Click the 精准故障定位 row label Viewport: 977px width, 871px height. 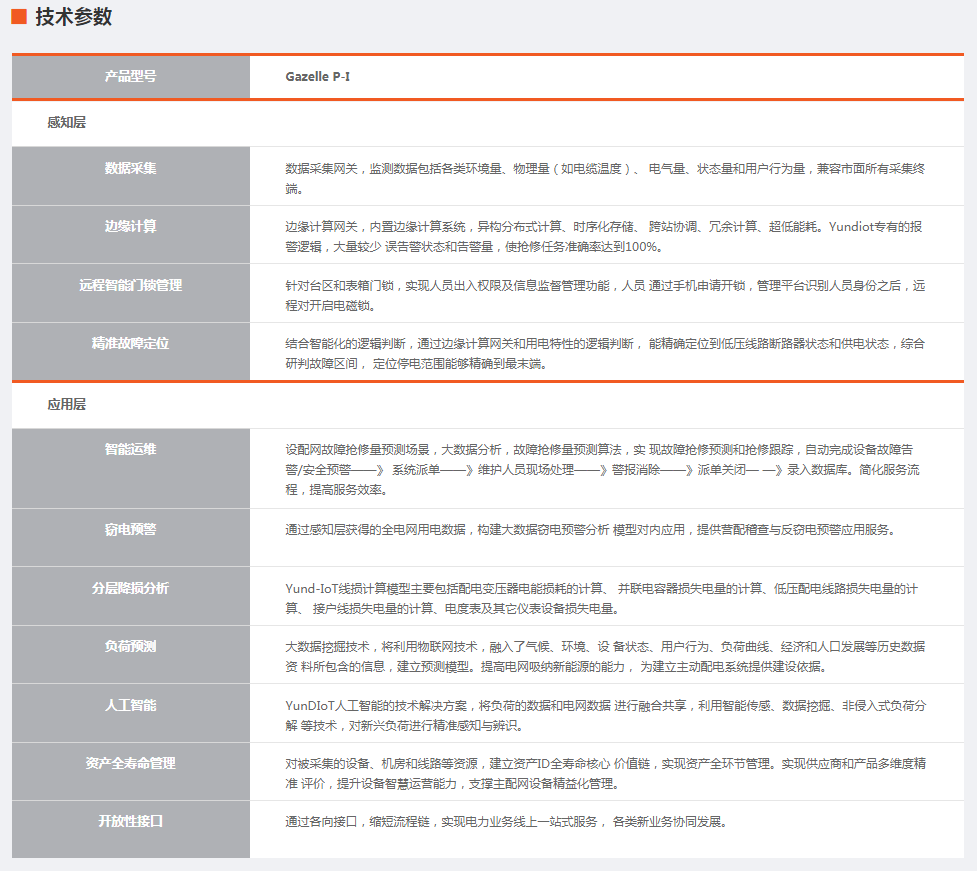131,343
